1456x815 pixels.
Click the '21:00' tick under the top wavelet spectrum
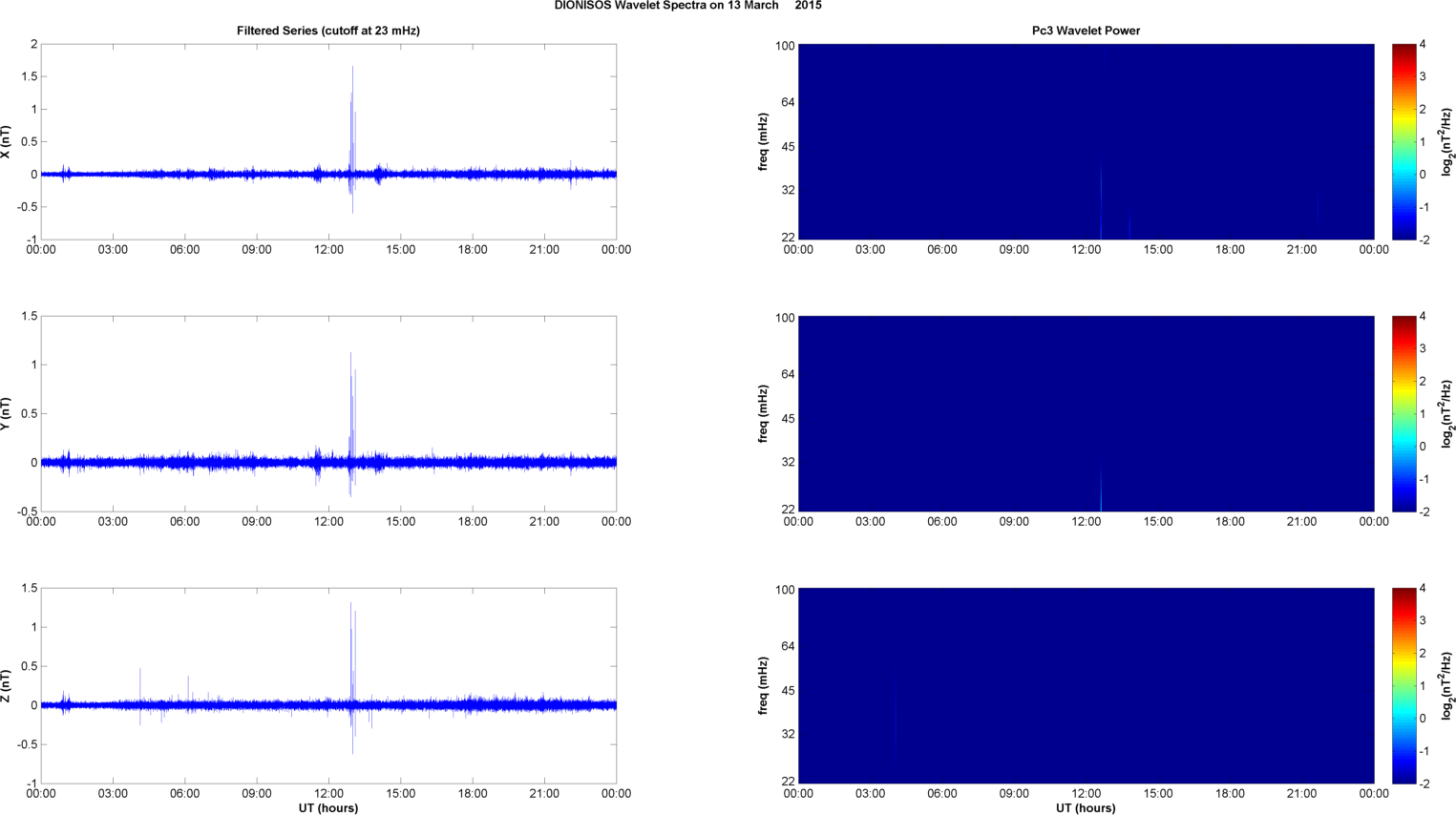(x=1302, y=250)
